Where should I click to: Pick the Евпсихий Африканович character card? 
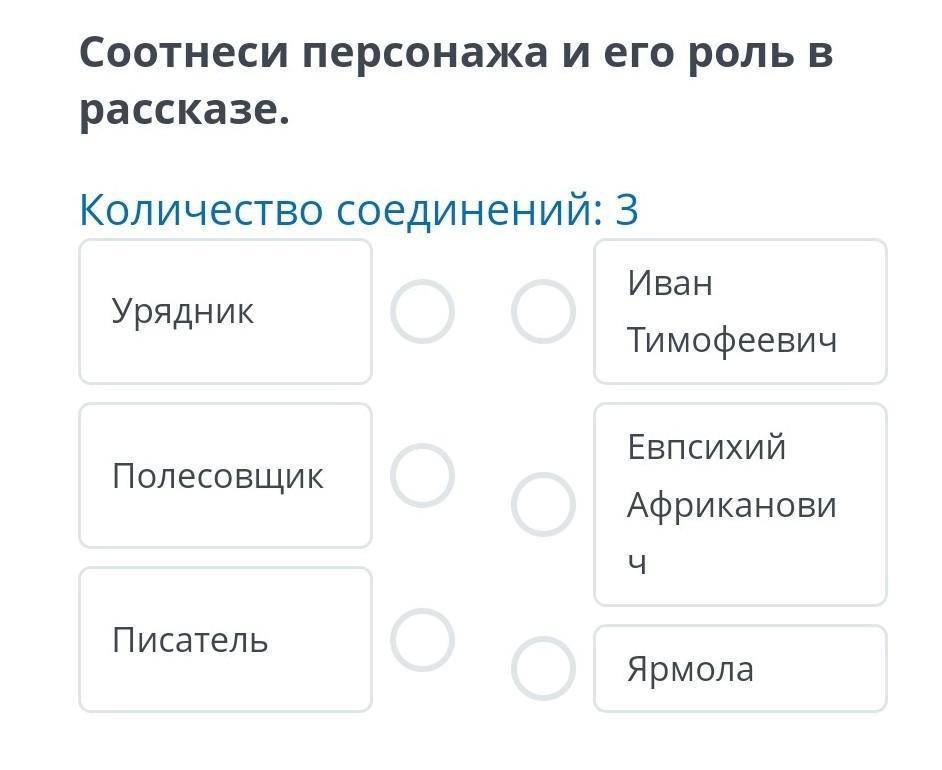tap(740, 504)
